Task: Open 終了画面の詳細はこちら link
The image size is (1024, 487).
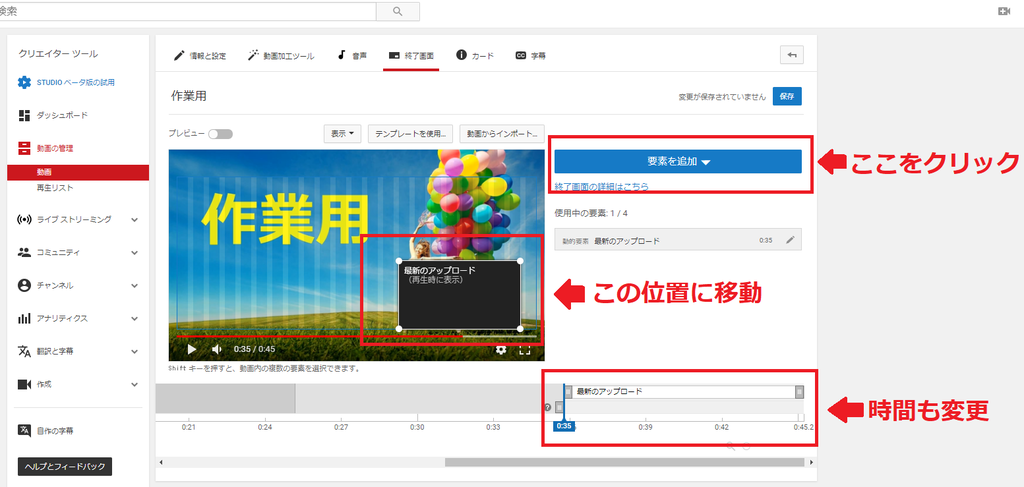Action: 601,186
